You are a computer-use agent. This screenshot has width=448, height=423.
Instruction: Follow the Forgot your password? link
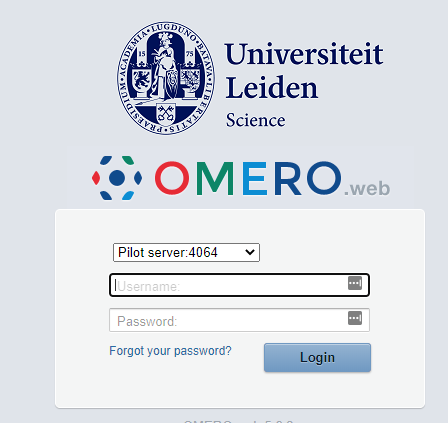click(x=170, y=351)
